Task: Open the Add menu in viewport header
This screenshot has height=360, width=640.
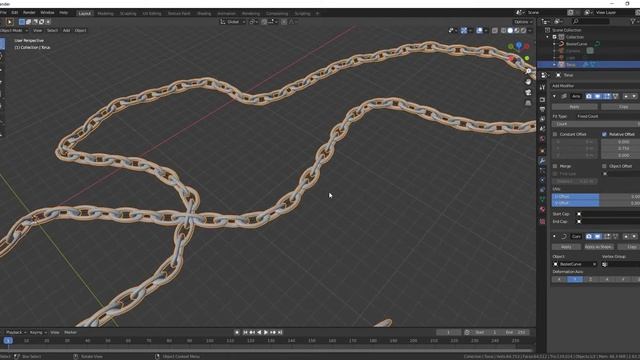Action: (66, 31)
